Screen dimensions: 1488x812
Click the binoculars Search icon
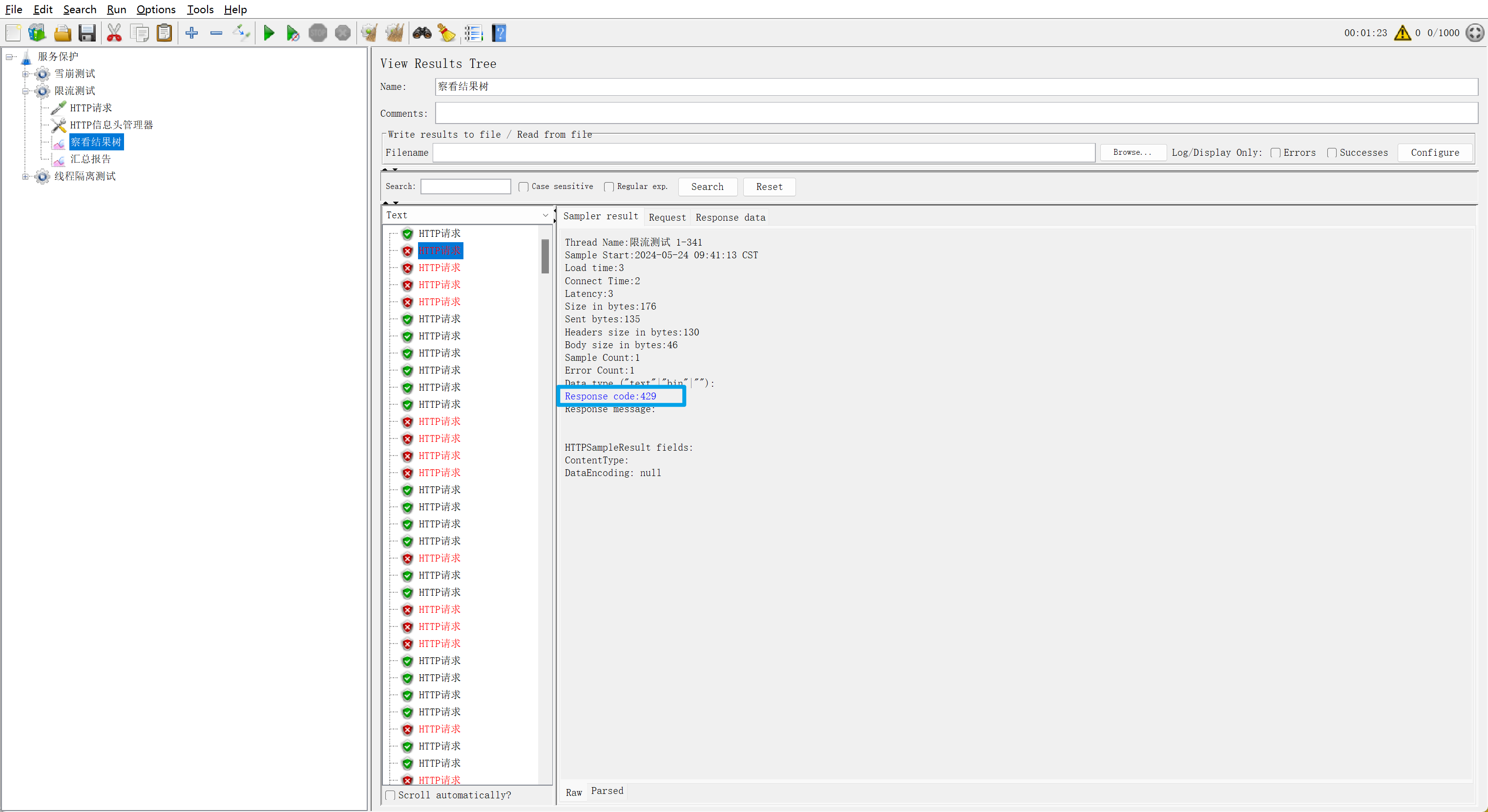421,33
